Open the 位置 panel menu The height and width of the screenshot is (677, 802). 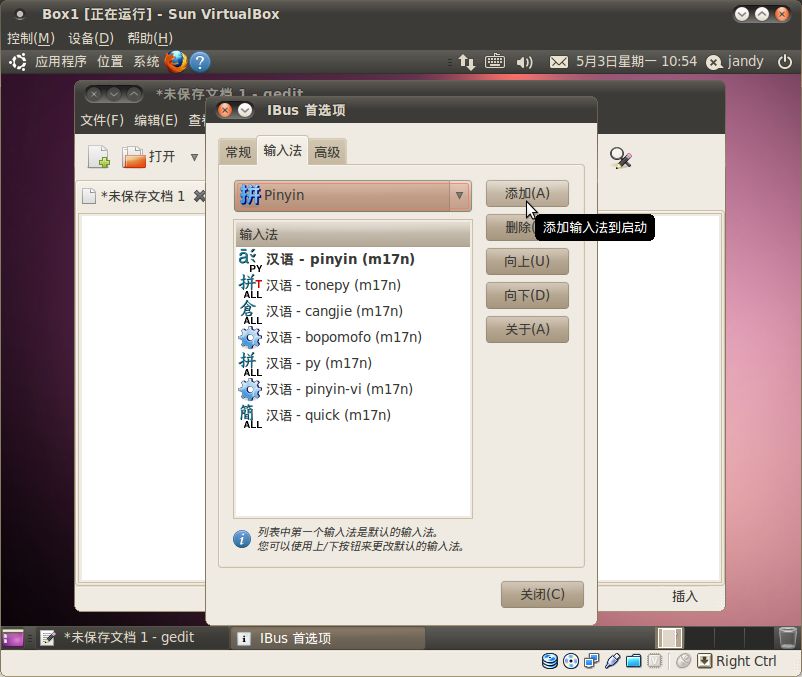pyautogui.click(x=110, y=62)
